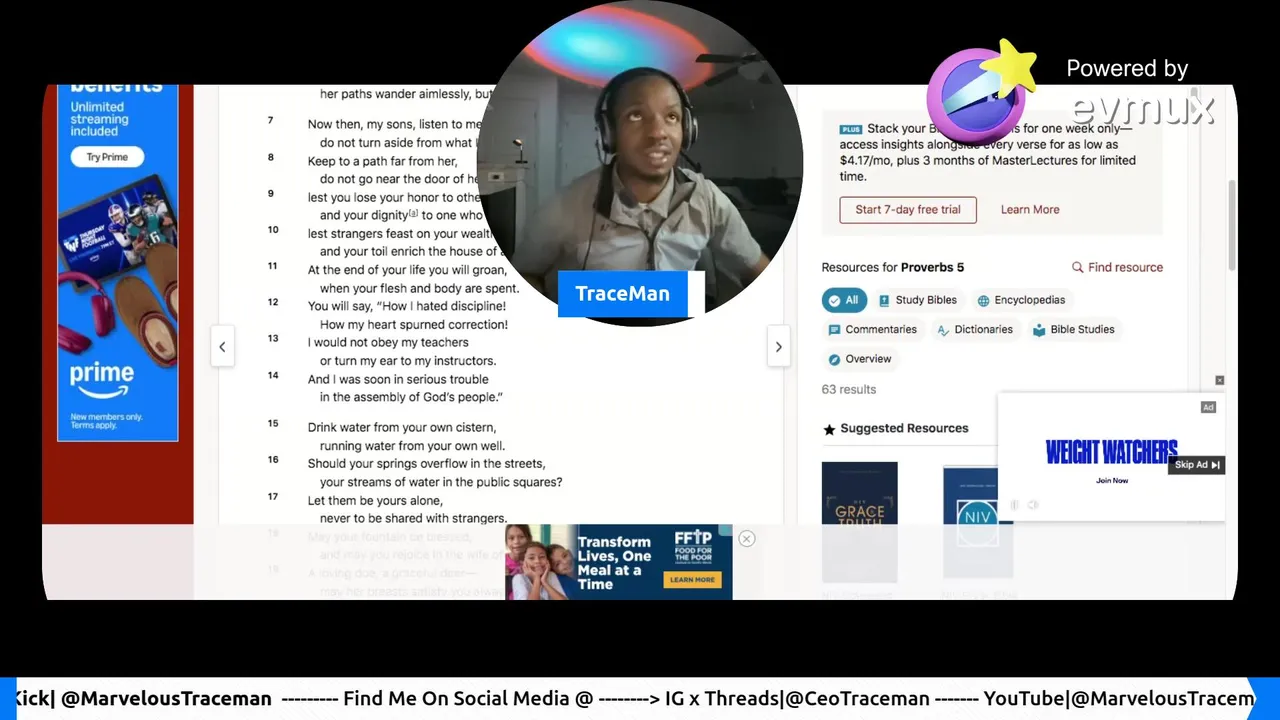The height and width of the screenshot is (720, 1280).
Task: Select the Overview resource filter
Action: [859, 359]
